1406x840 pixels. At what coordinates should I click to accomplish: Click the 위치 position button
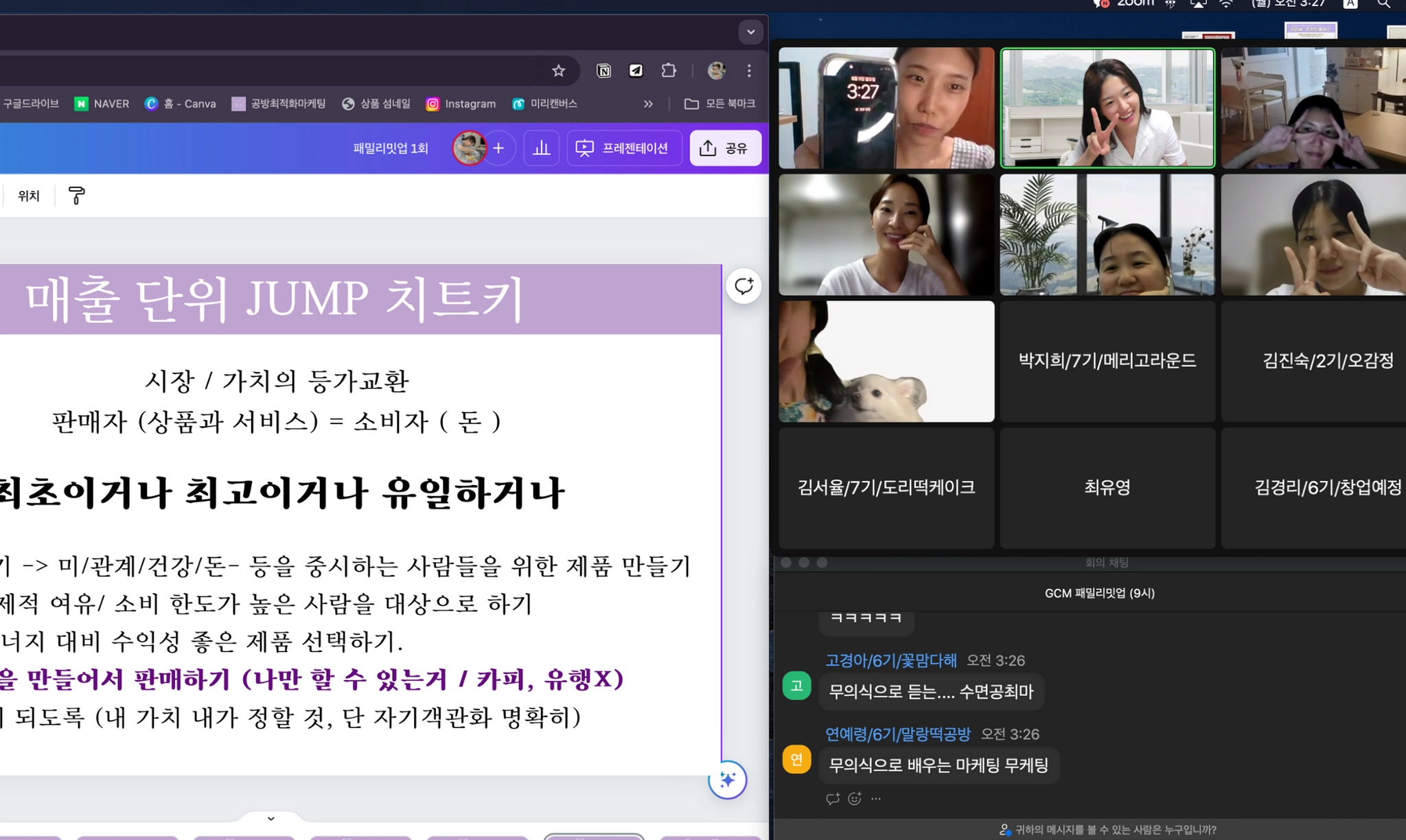(x=29, y=196)
